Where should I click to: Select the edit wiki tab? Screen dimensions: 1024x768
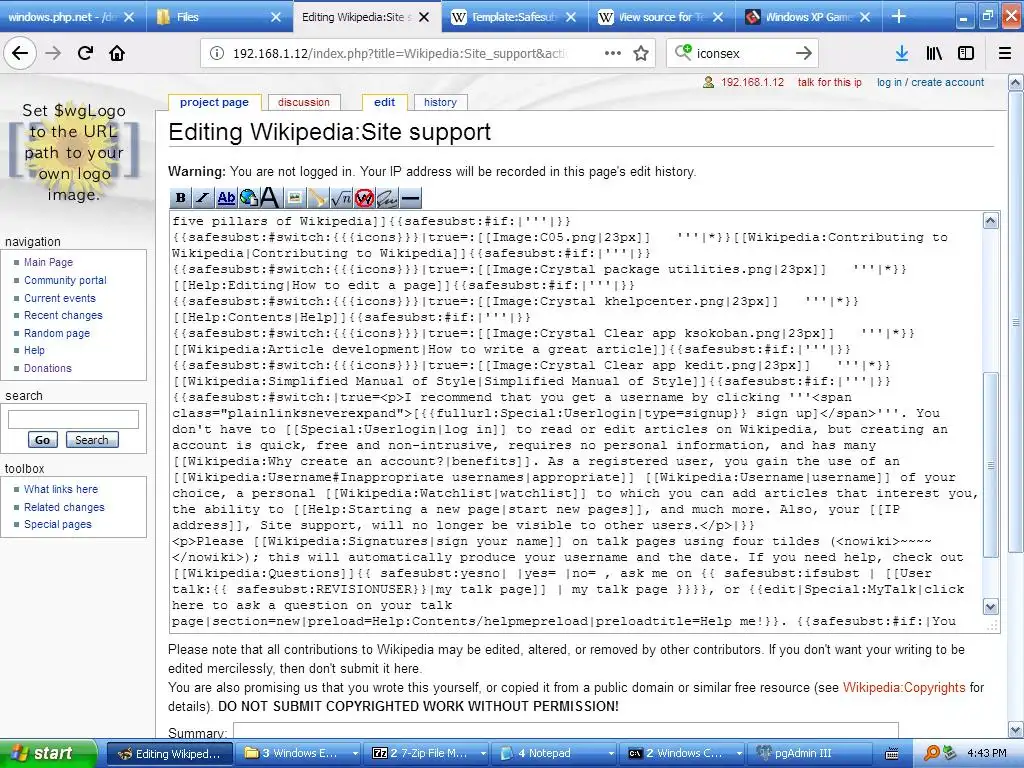coord(384,103)
